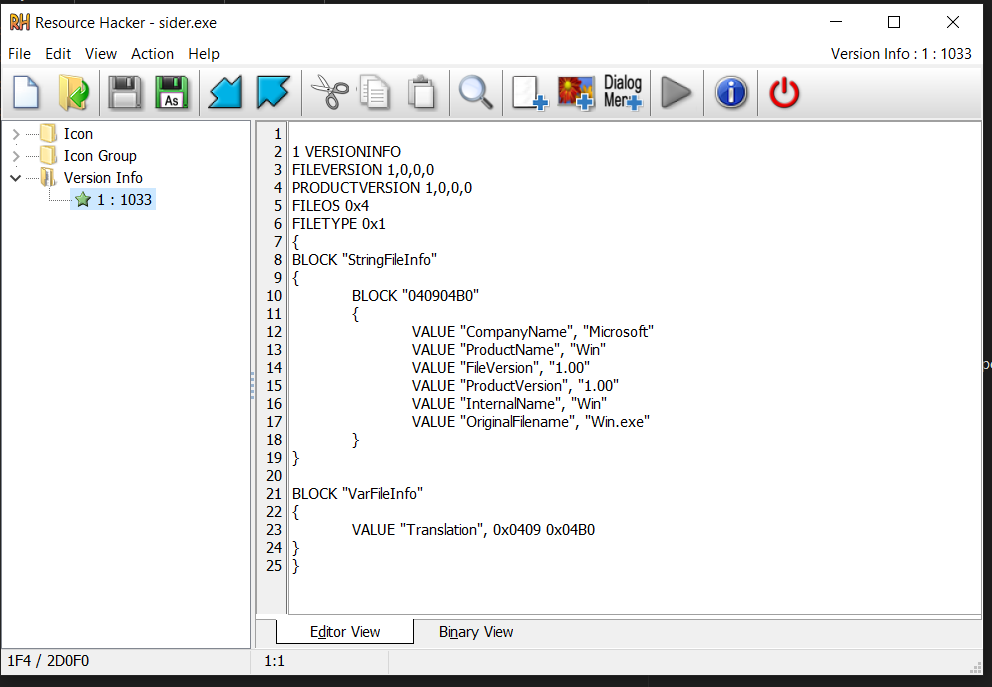The image size is (992, 687).
Task: Click the ProductName "Win" value line
Action: point(509,350)
